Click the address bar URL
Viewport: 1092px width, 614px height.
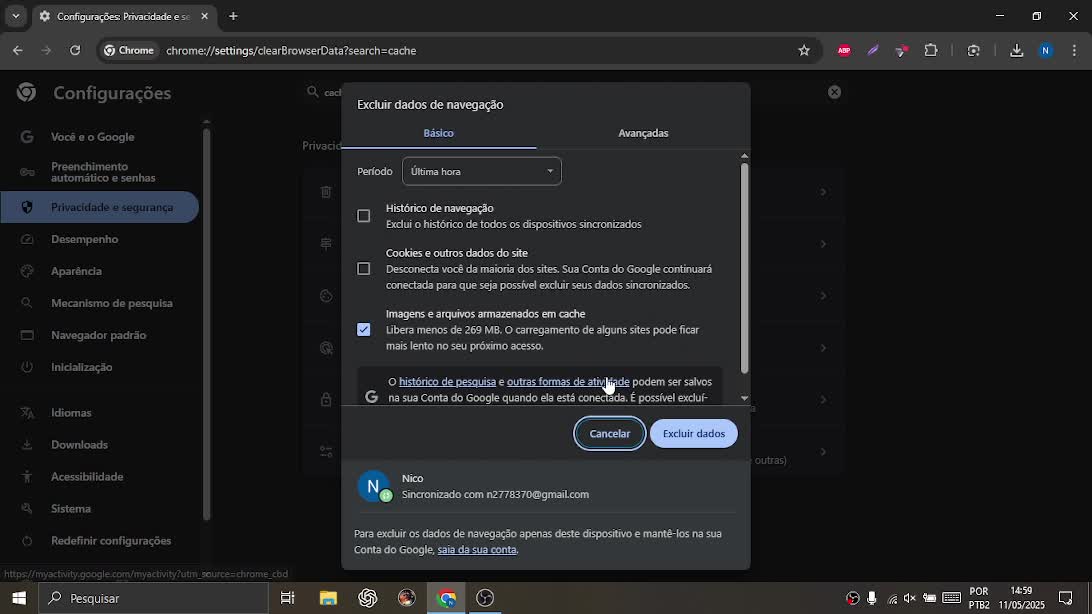(x=290, y=50)
